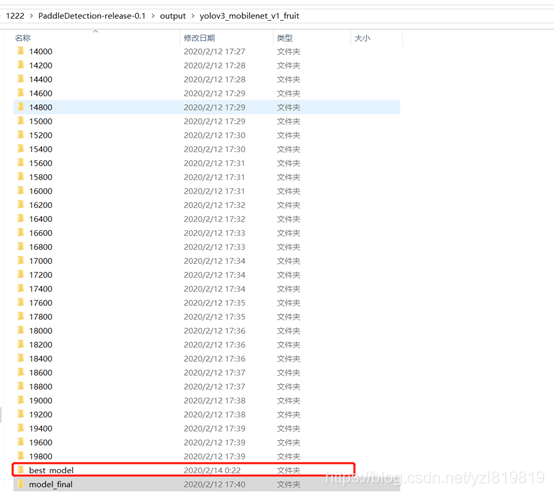Select the folder icon for 15400
Viewport: 554px width, 496px height.
click(21, 149)
